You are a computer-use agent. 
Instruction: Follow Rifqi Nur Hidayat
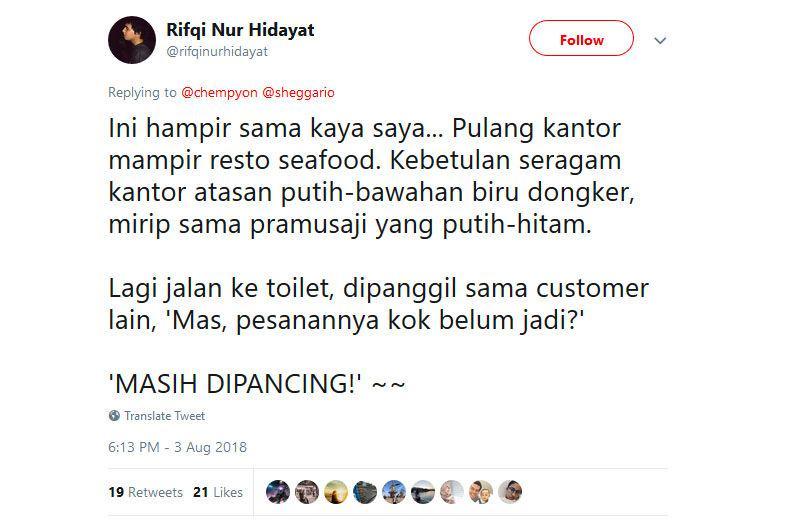[x=581, y=38]
